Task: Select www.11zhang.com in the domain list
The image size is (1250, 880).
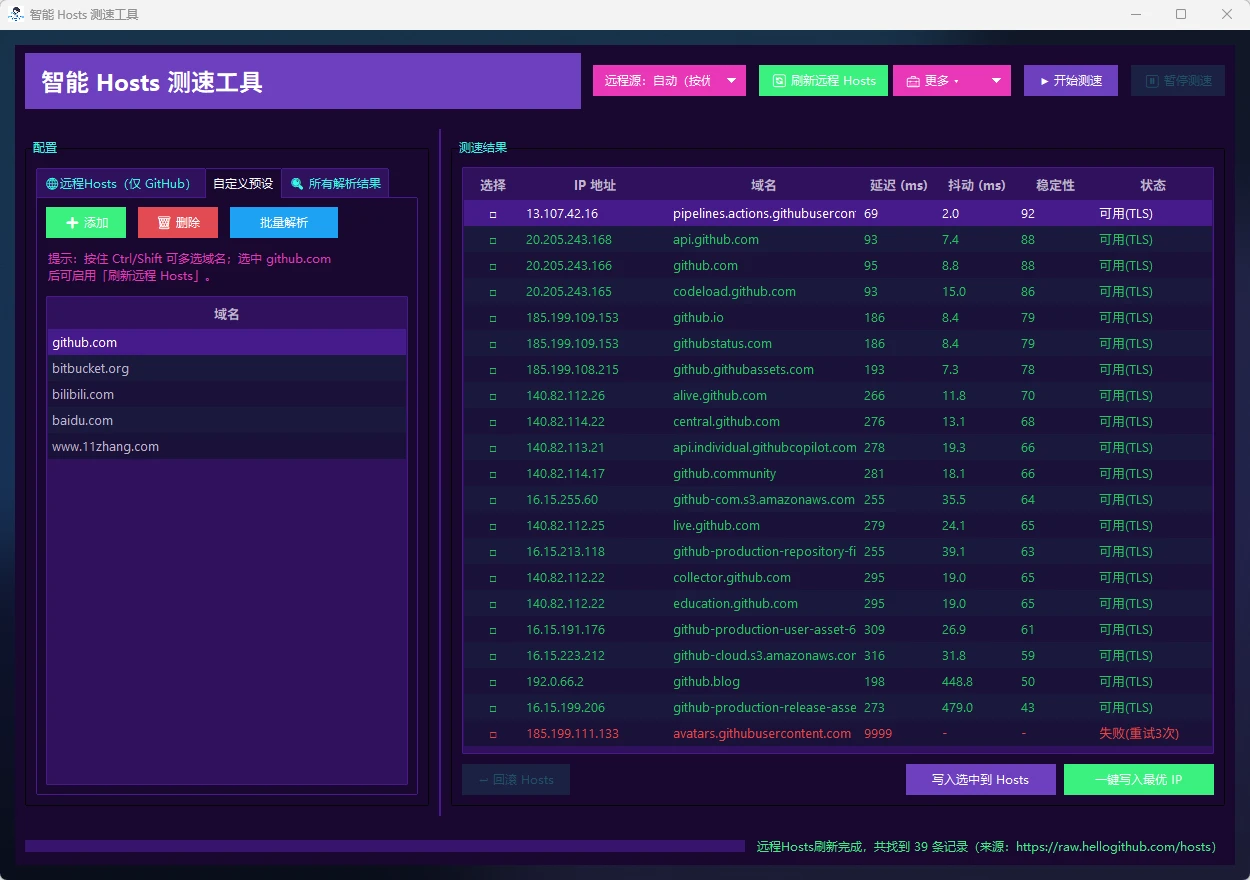Action: [227, 447]
